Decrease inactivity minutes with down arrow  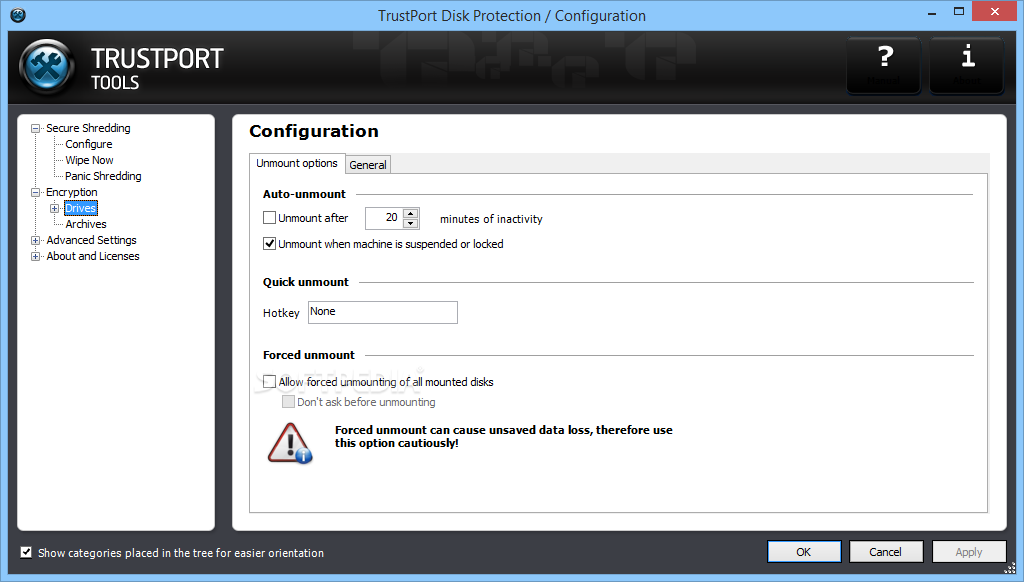coord(411,223)
